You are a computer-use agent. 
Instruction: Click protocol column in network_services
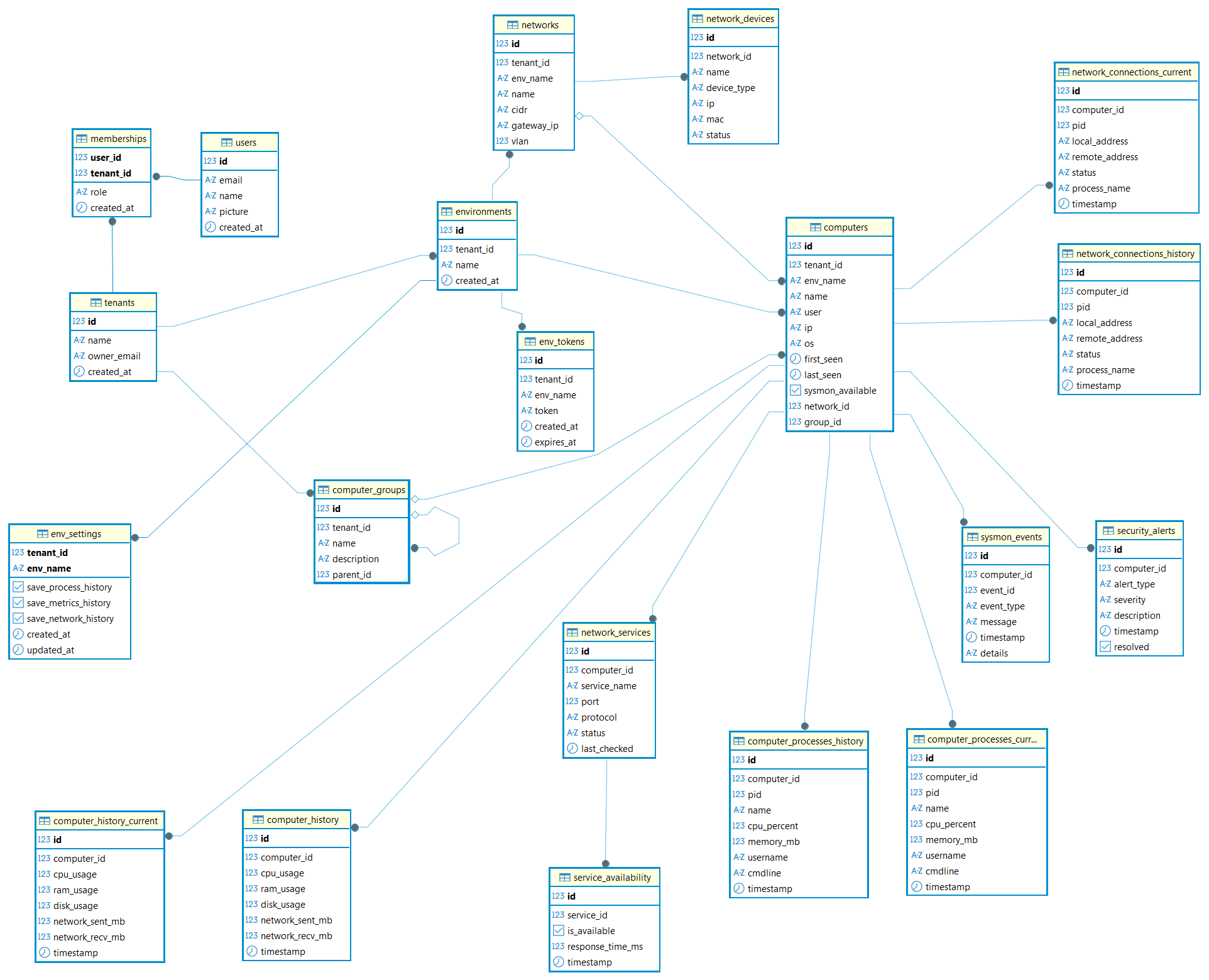(x=599, y=717)
